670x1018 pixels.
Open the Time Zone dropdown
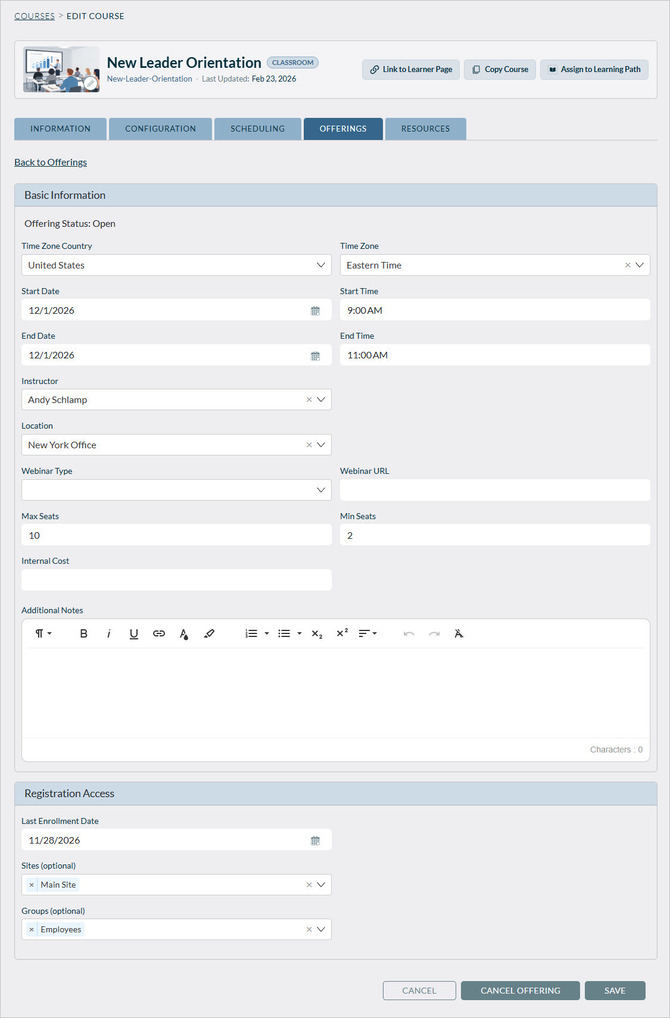click(639, 266)
